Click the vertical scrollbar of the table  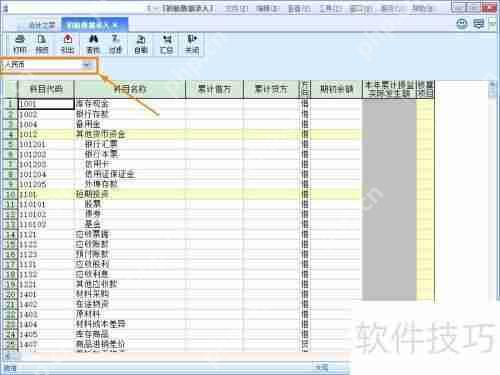[493, 190]
